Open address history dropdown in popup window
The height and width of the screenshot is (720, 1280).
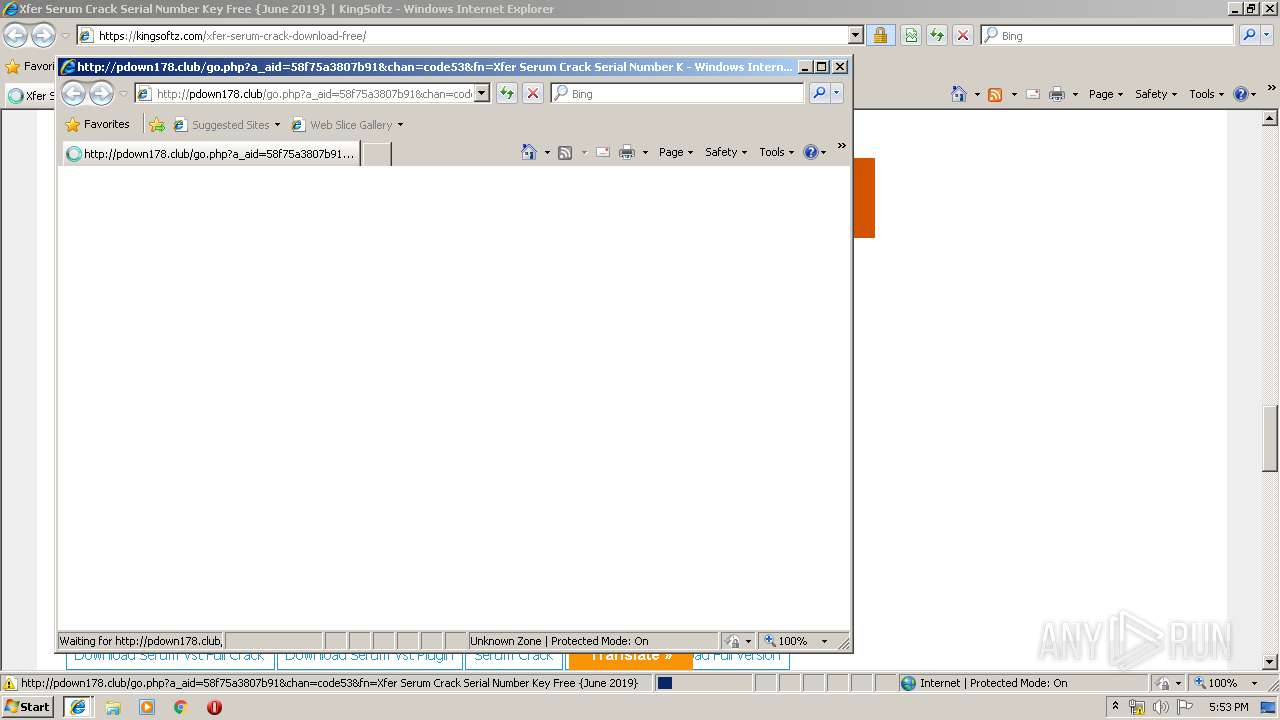tap(481, 93)
